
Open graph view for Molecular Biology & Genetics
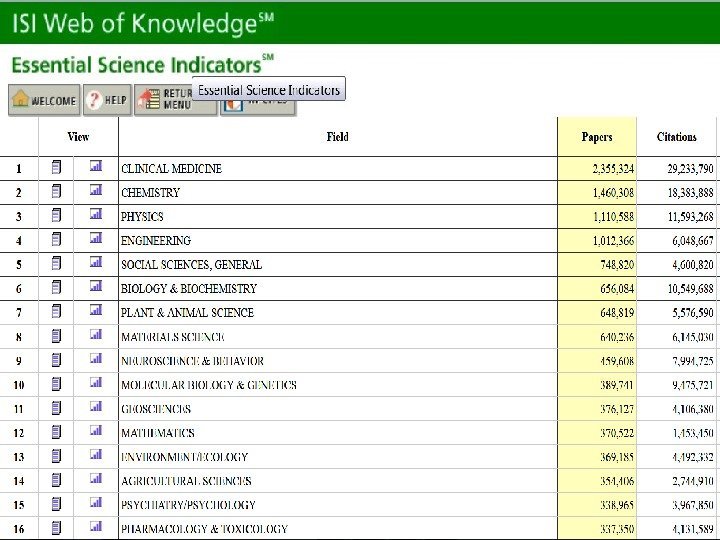point(96,382)
